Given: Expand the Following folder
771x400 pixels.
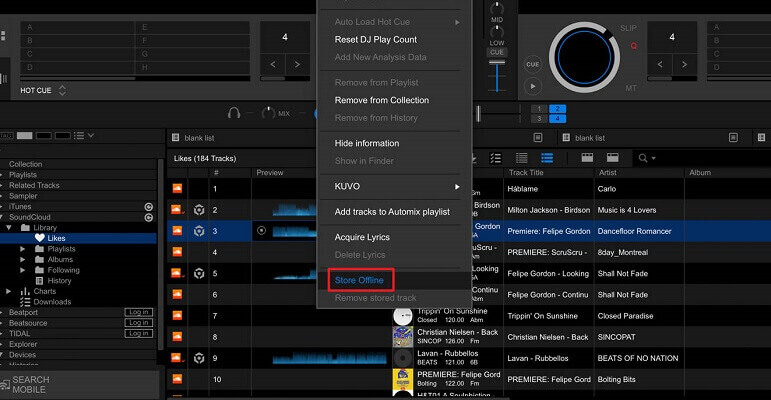Looking at the screenshot, I should pos(23,270).
